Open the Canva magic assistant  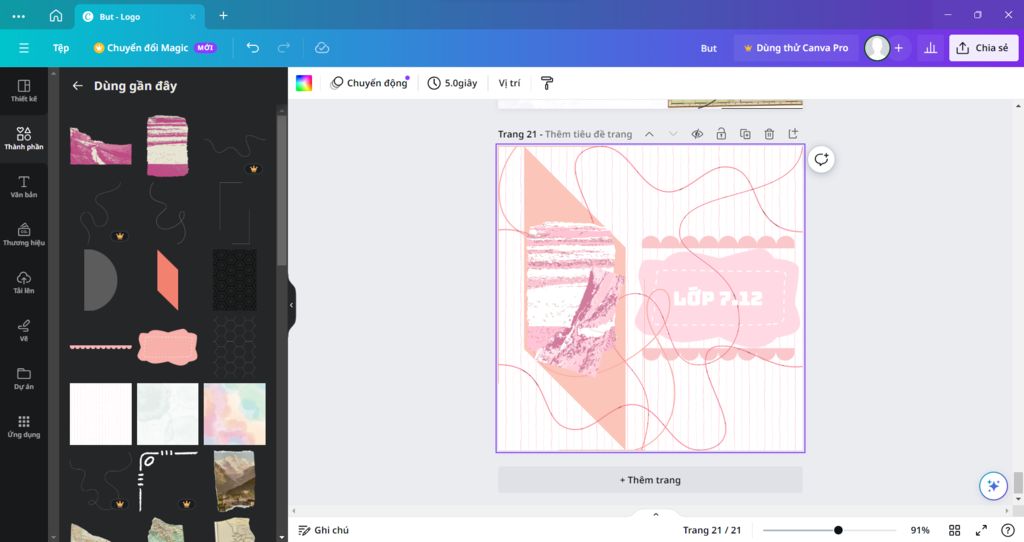[993, 486]
